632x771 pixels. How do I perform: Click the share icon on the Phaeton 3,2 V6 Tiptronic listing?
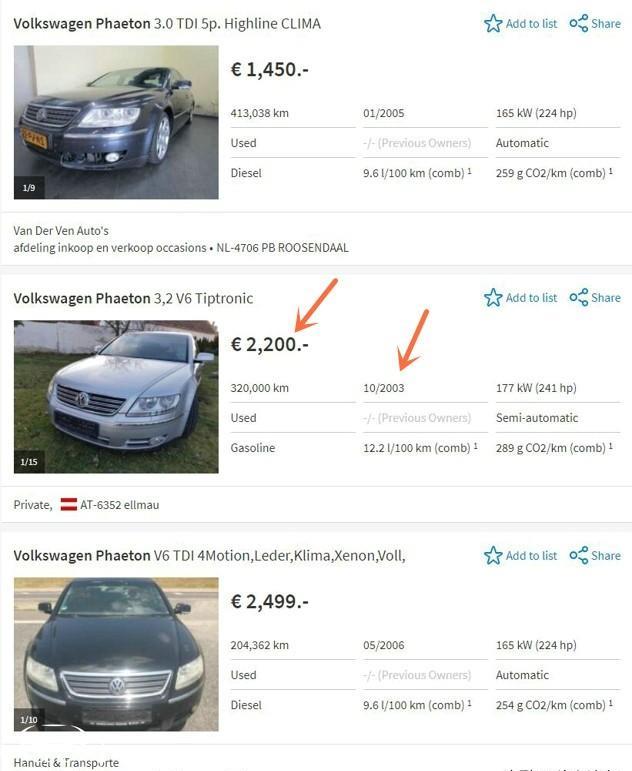coord(578,297)
